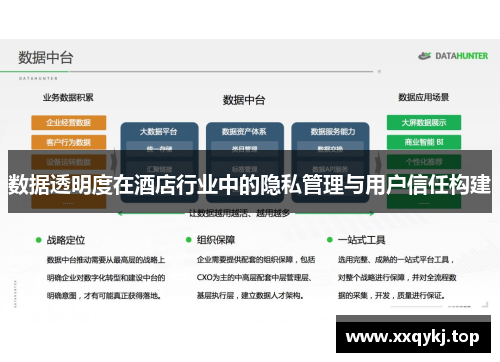500x362 pixels.
Task: Click the headline 数据透明度在酒店行业中的隐私管理与用户信任构建
Action: click(x=250, y=184)
